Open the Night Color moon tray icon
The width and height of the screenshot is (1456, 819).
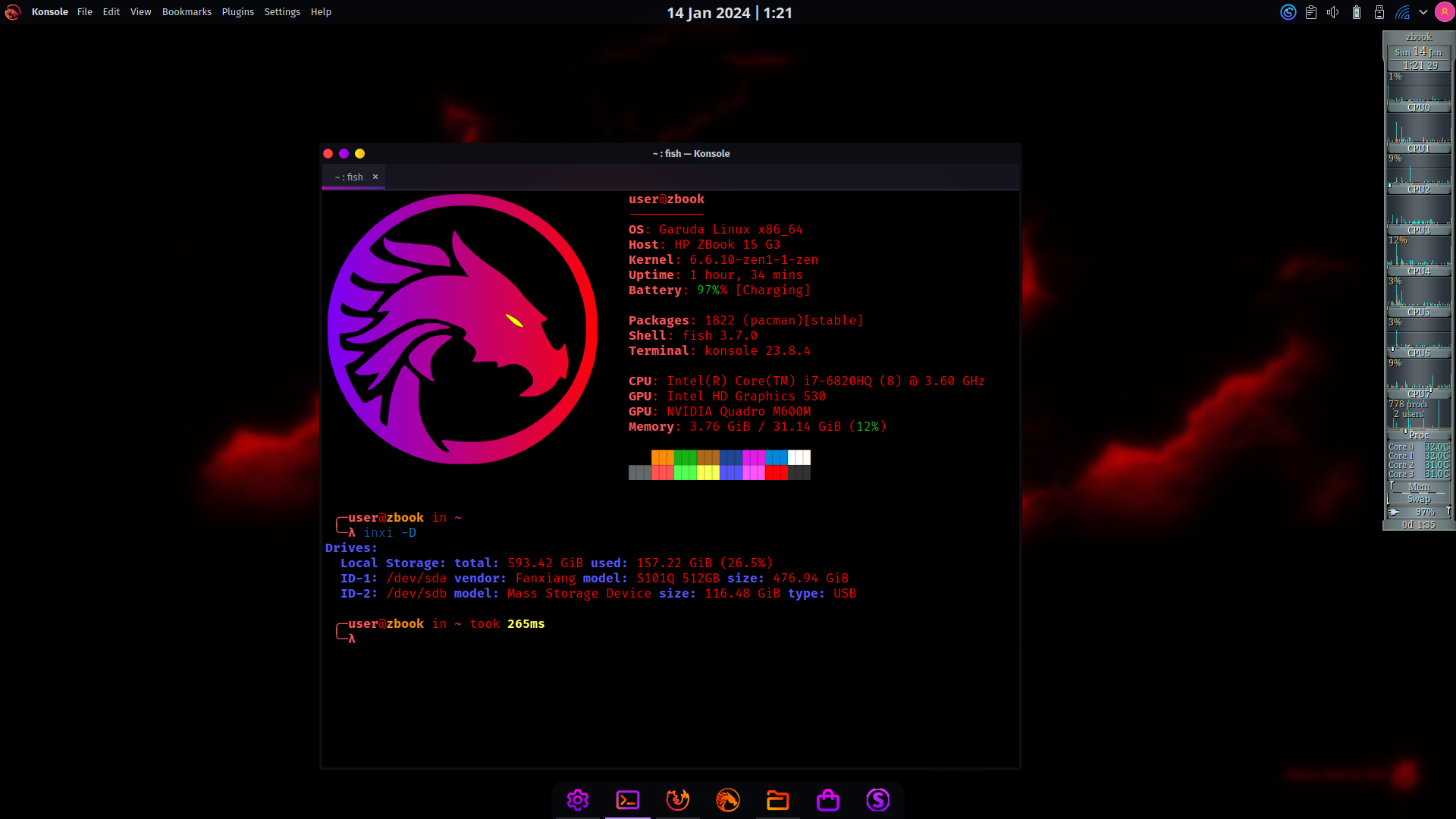1288,12
